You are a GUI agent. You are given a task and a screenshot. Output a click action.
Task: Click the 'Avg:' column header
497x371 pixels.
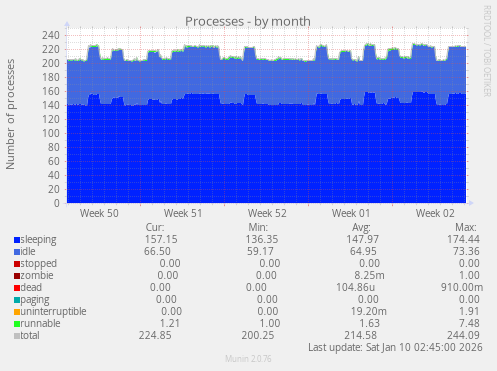point(361,227)
